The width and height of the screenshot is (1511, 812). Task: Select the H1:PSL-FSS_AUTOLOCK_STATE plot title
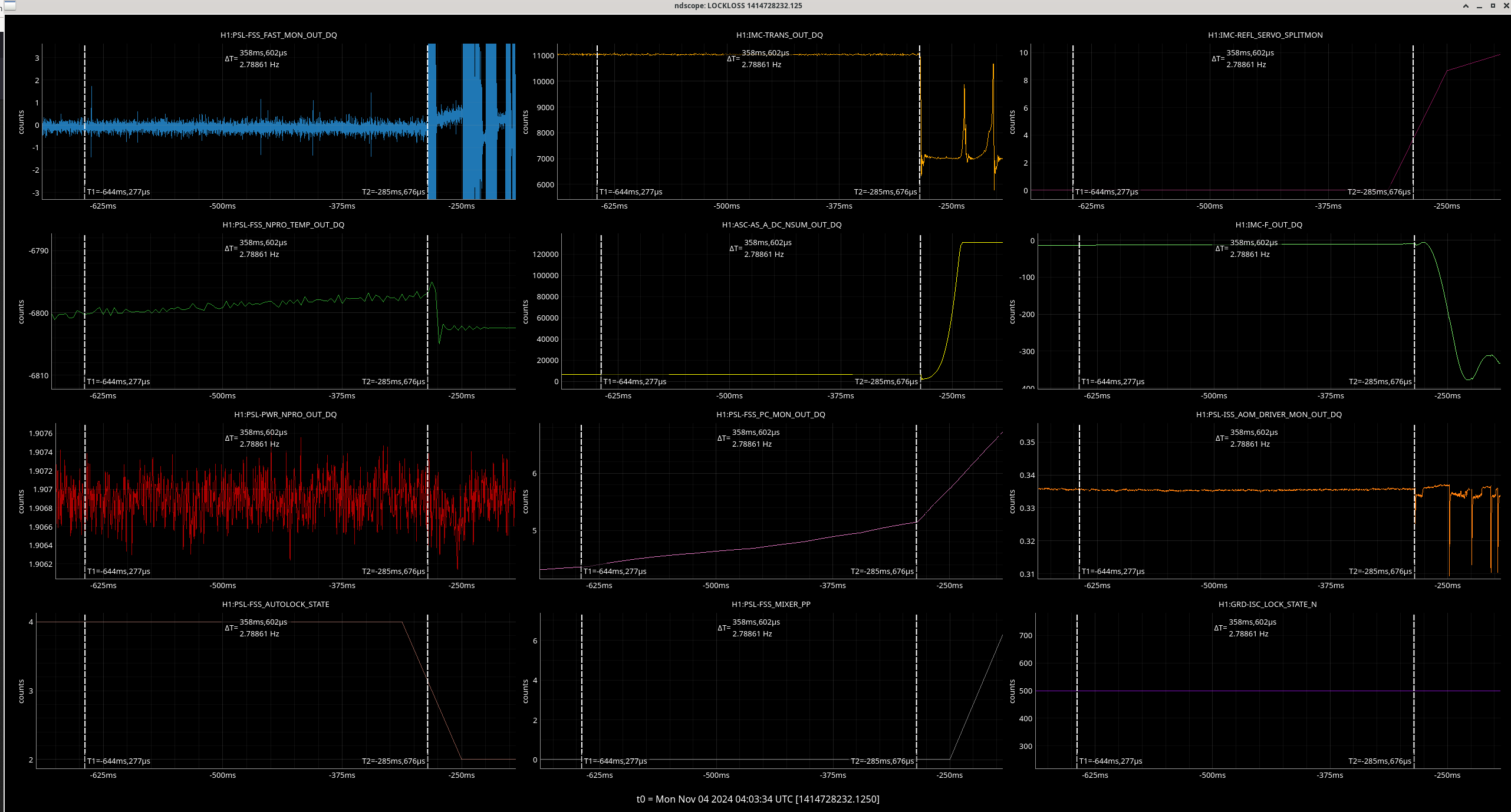[x=276, y=605]
